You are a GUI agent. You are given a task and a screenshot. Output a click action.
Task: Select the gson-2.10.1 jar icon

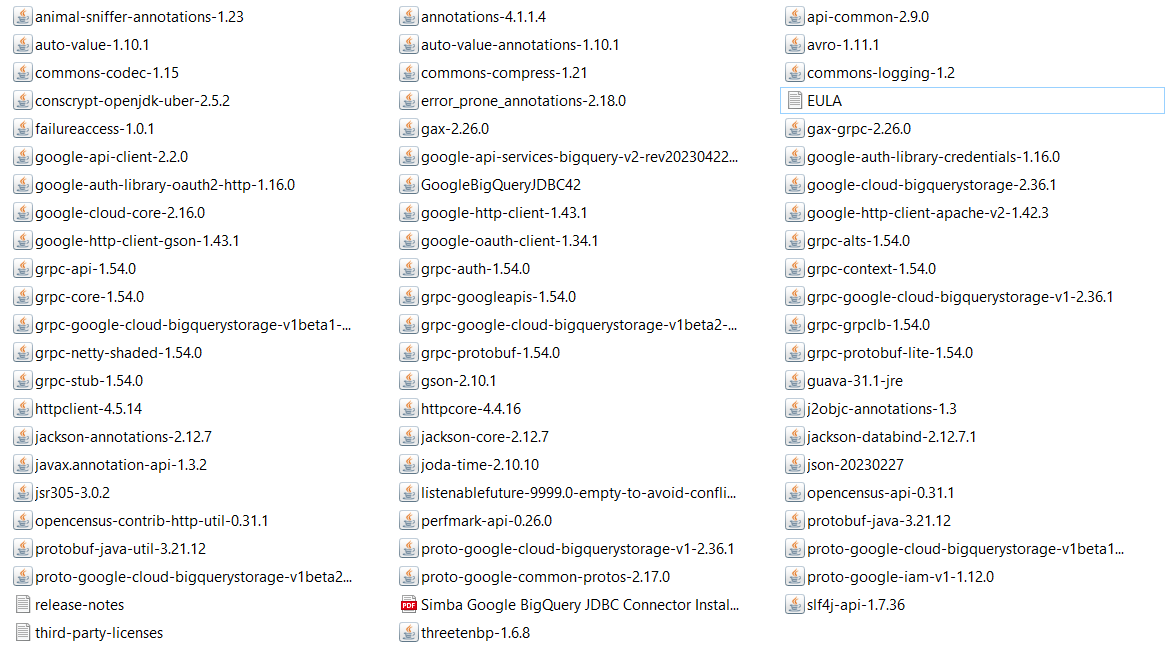408,380
